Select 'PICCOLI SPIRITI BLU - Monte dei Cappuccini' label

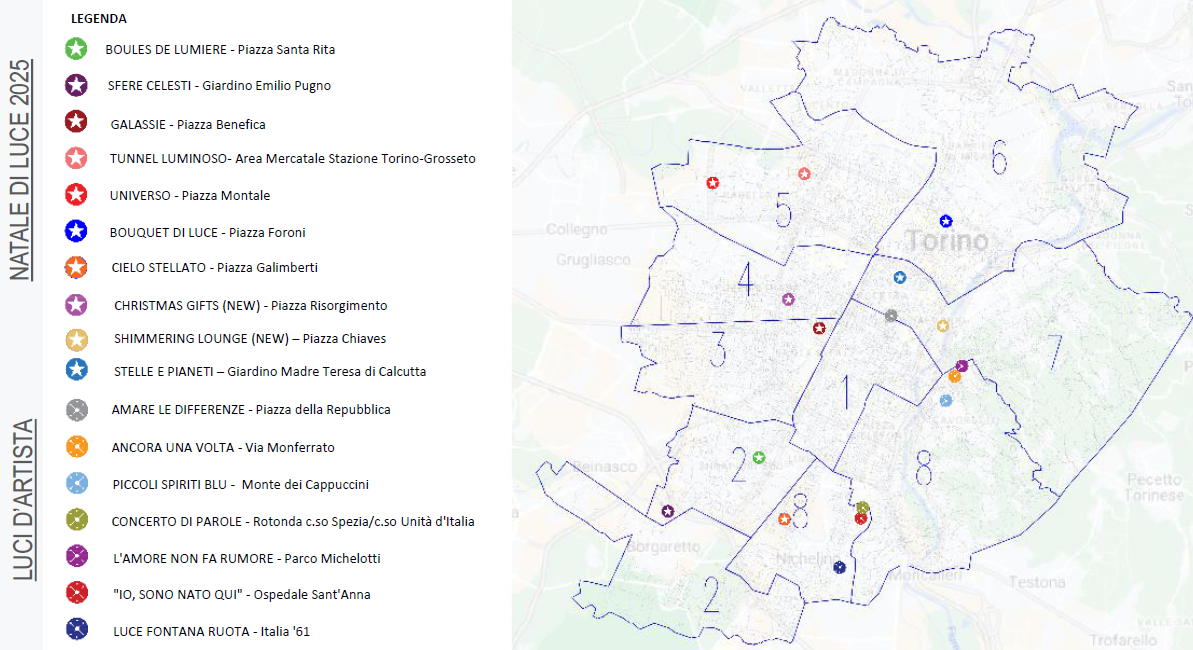click(x=240, y=484)
